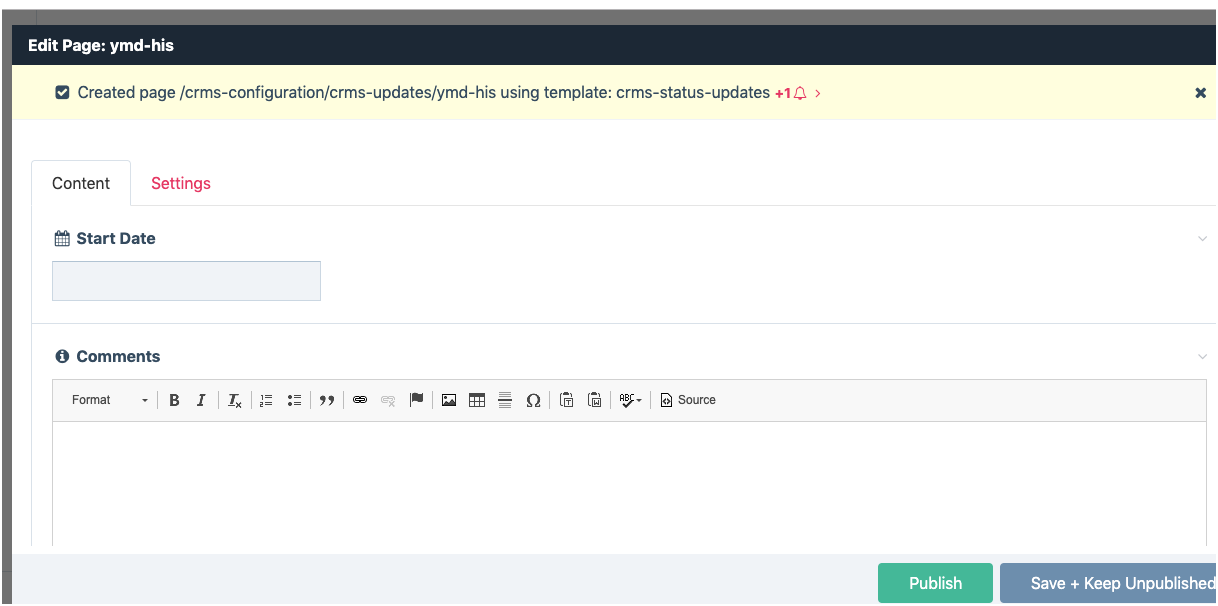Insert a table
This screenshot has width=1218, height=606.
pyautogui.click(x=477, y=400)
